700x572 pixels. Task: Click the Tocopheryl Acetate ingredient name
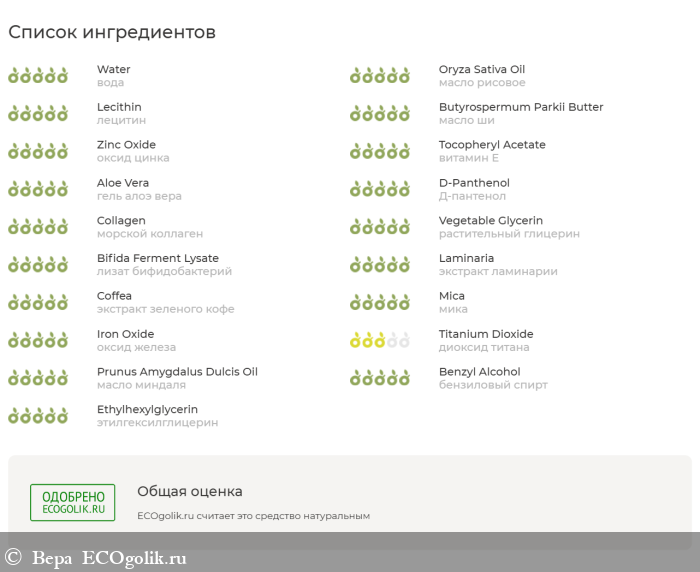(492, 145)
